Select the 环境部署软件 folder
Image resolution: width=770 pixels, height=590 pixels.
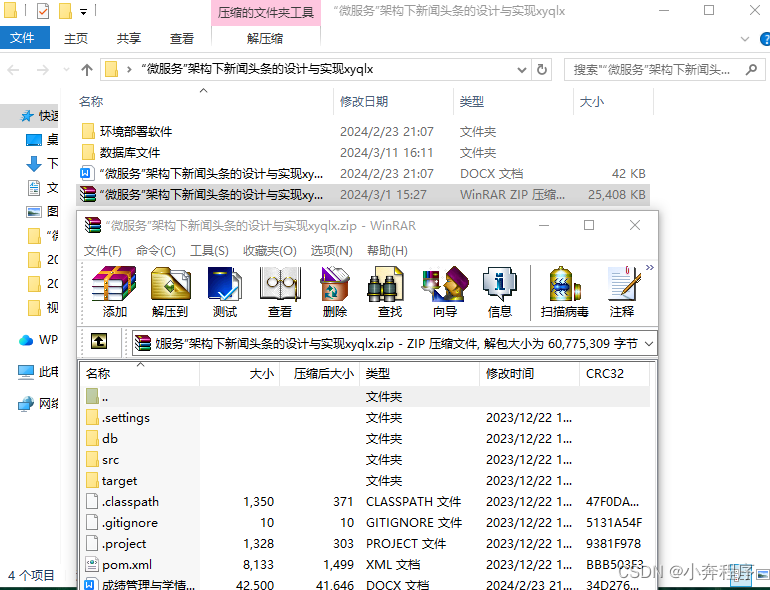coord(363,132)
